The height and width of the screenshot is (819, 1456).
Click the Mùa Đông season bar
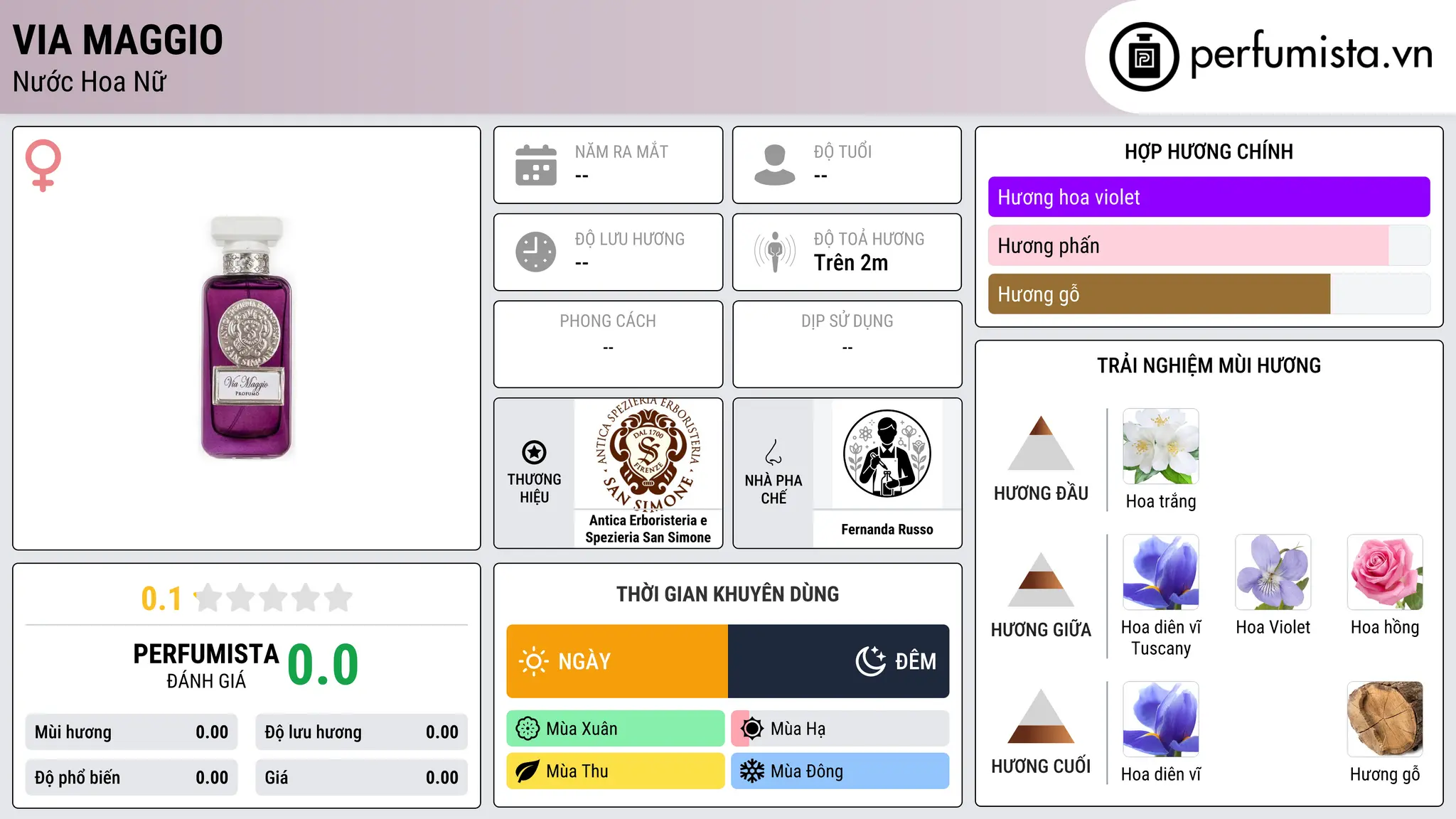coord(840,771)
